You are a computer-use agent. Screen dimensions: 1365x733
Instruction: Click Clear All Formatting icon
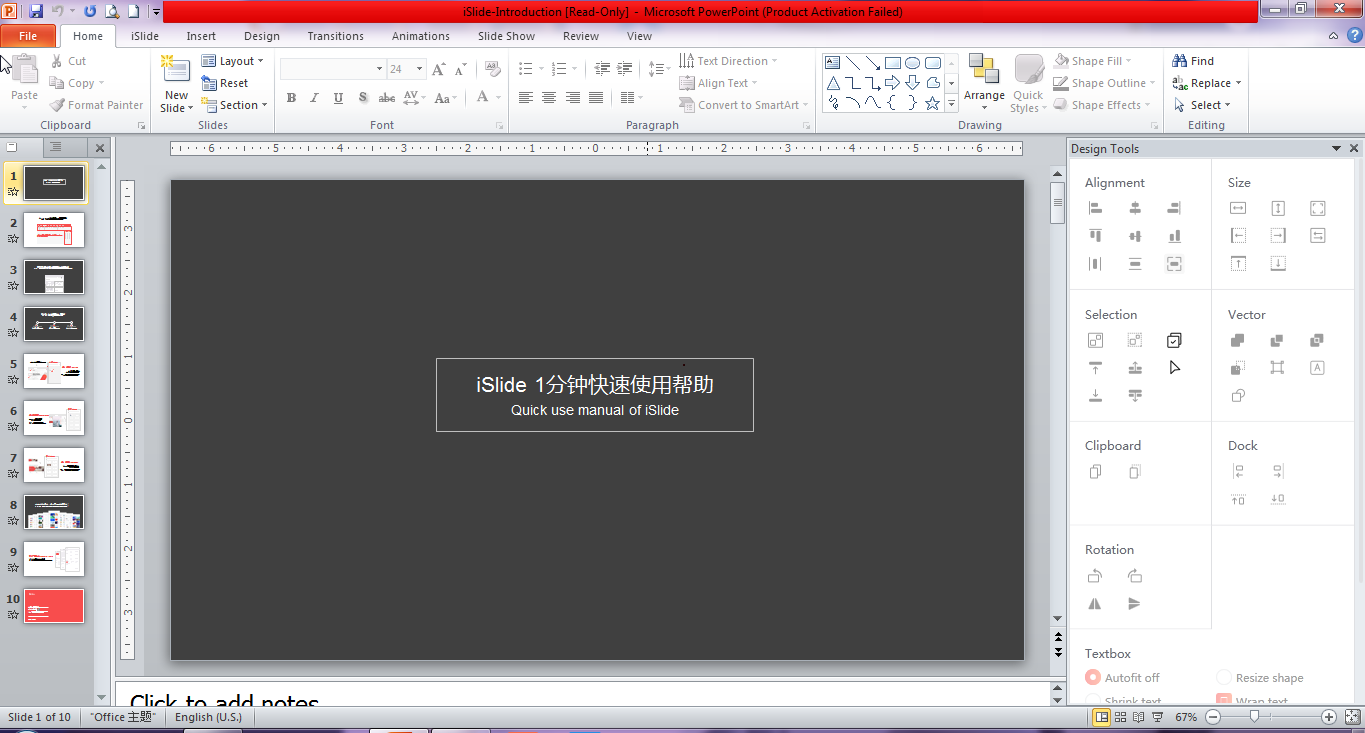tap(492, 69)
